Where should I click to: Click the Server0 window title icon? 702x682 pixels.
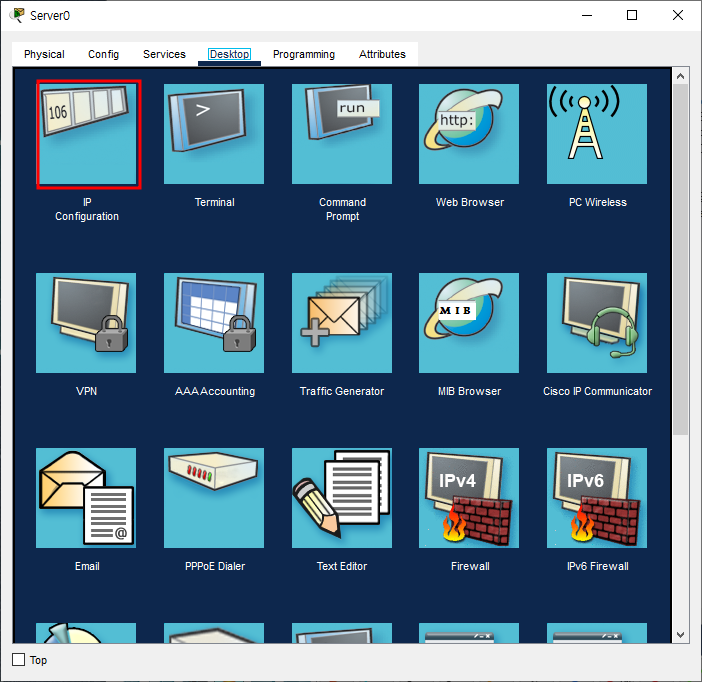coord(17,15)
